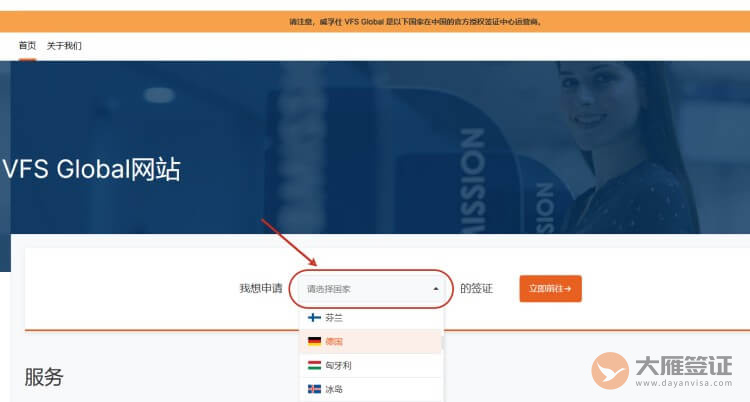Select 匈牙利 from the country list
The image size is (750, 402).
371,366
